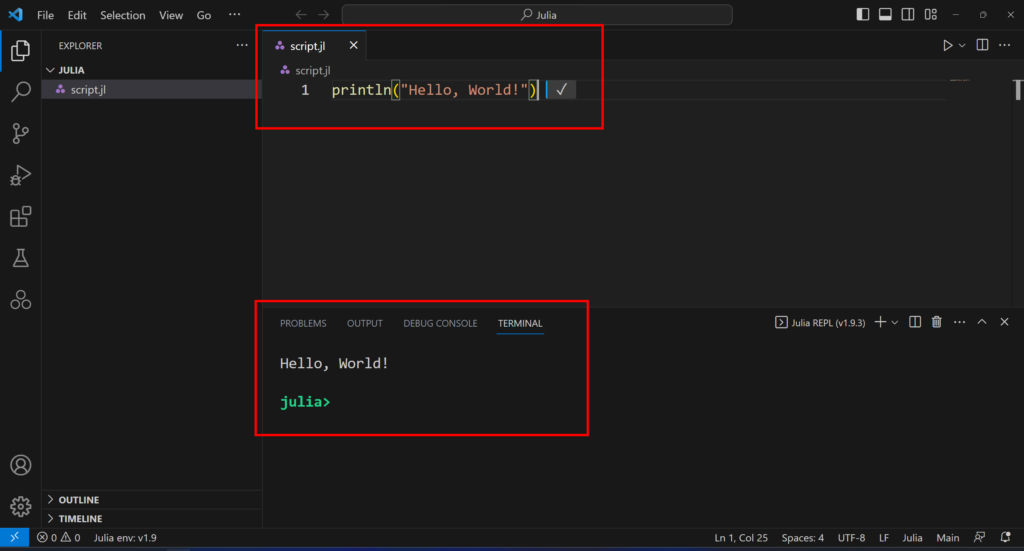Open the Julia view in activity bar

tap(20, 300)
